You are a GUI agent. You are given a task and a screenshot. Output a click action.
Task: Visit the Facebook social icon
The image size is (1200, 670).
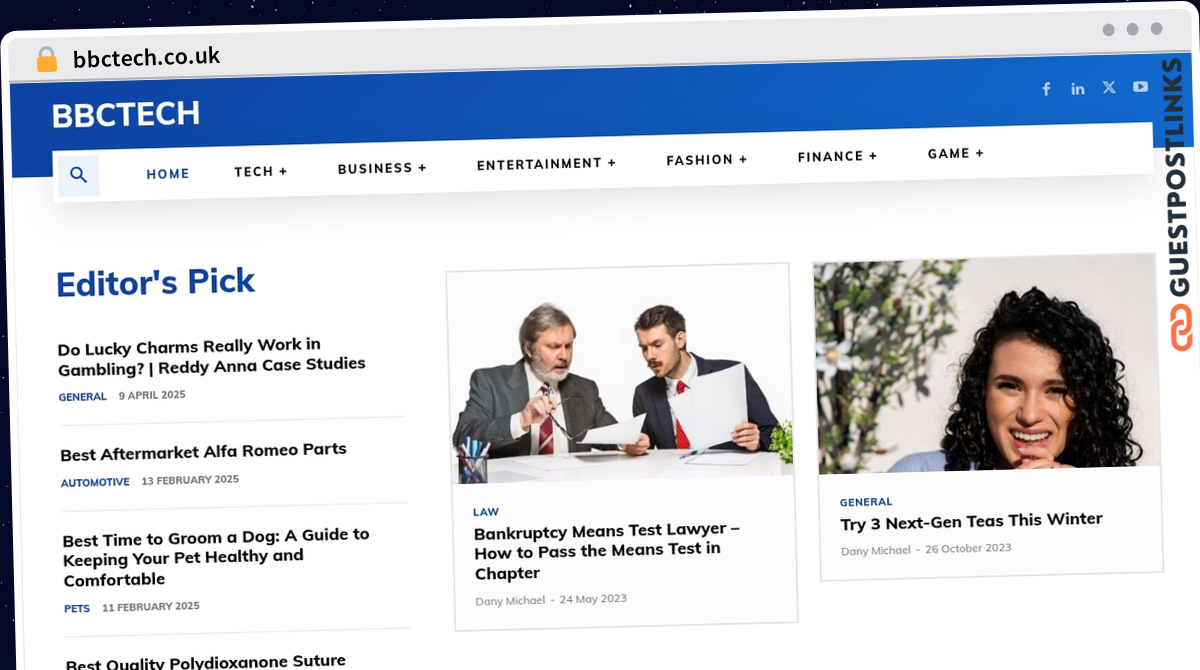tap(1046, 89)
